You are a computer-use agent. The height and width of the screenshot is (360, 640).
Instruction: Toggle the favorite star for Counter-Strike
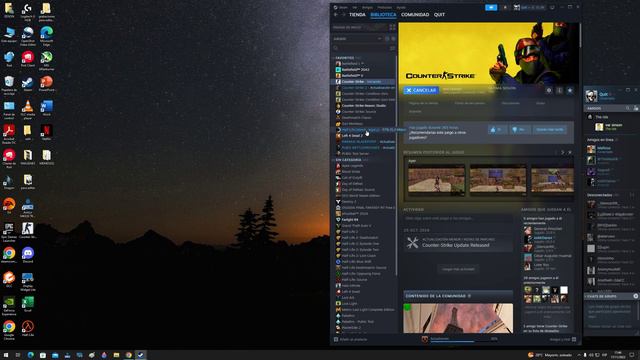pos(570,90)
